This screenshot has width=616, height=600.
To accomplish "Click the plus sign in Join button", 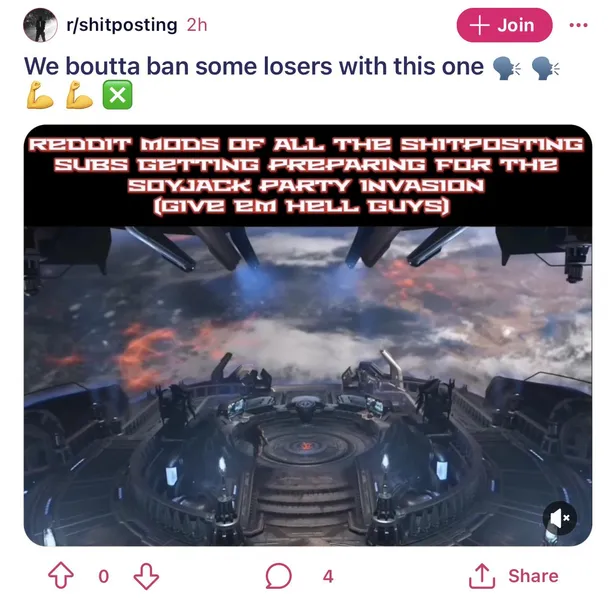I will click(480, 25).
